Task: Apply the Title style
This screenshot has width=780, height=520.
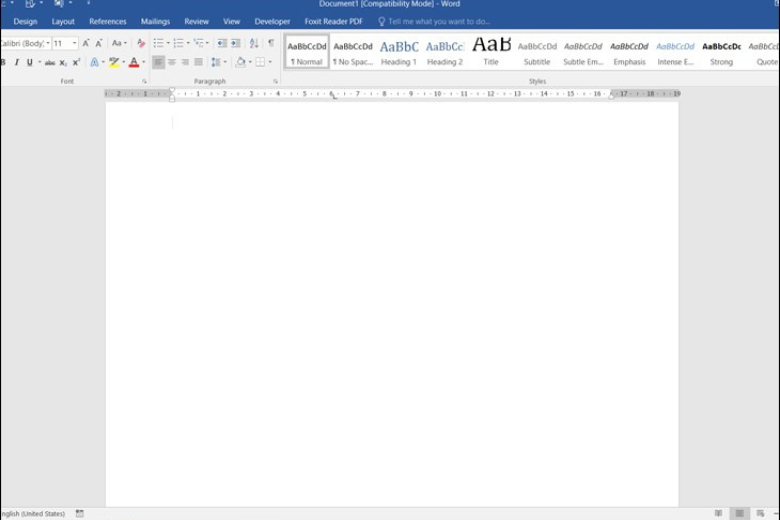Action: [x=491, y=52]
